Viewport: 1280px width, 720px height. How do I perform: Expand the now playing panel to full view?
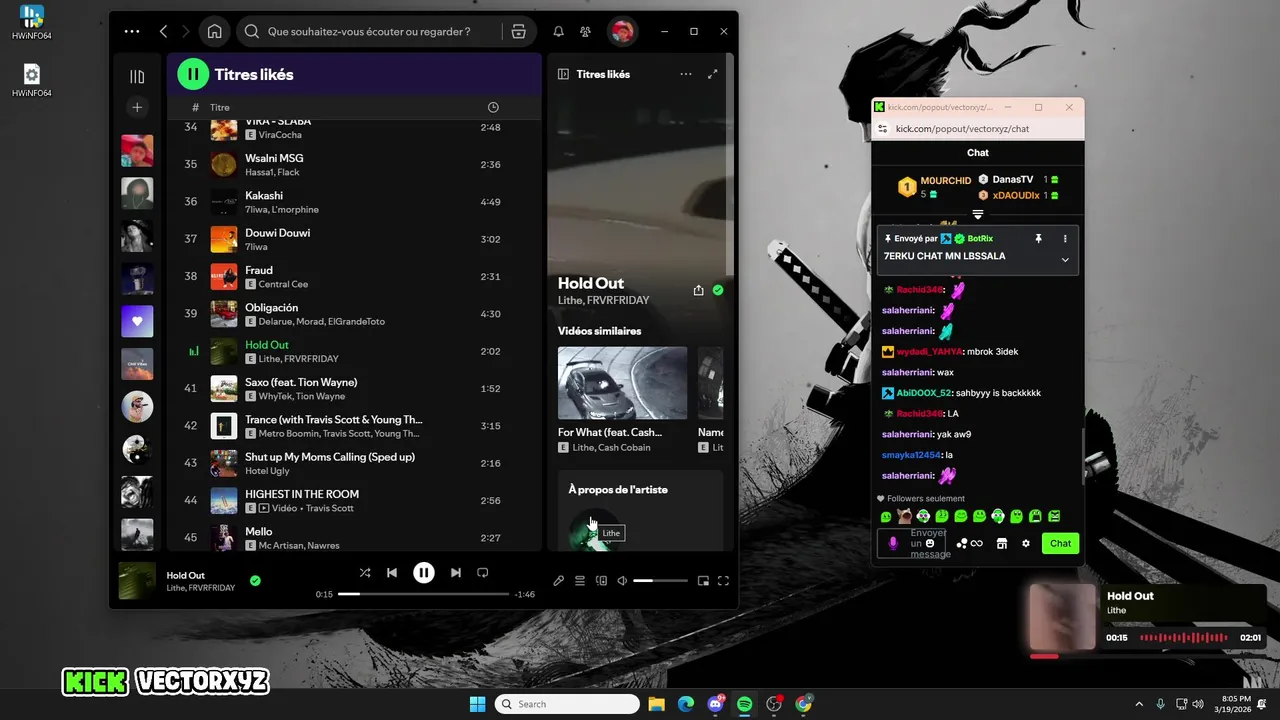[713, 74]
